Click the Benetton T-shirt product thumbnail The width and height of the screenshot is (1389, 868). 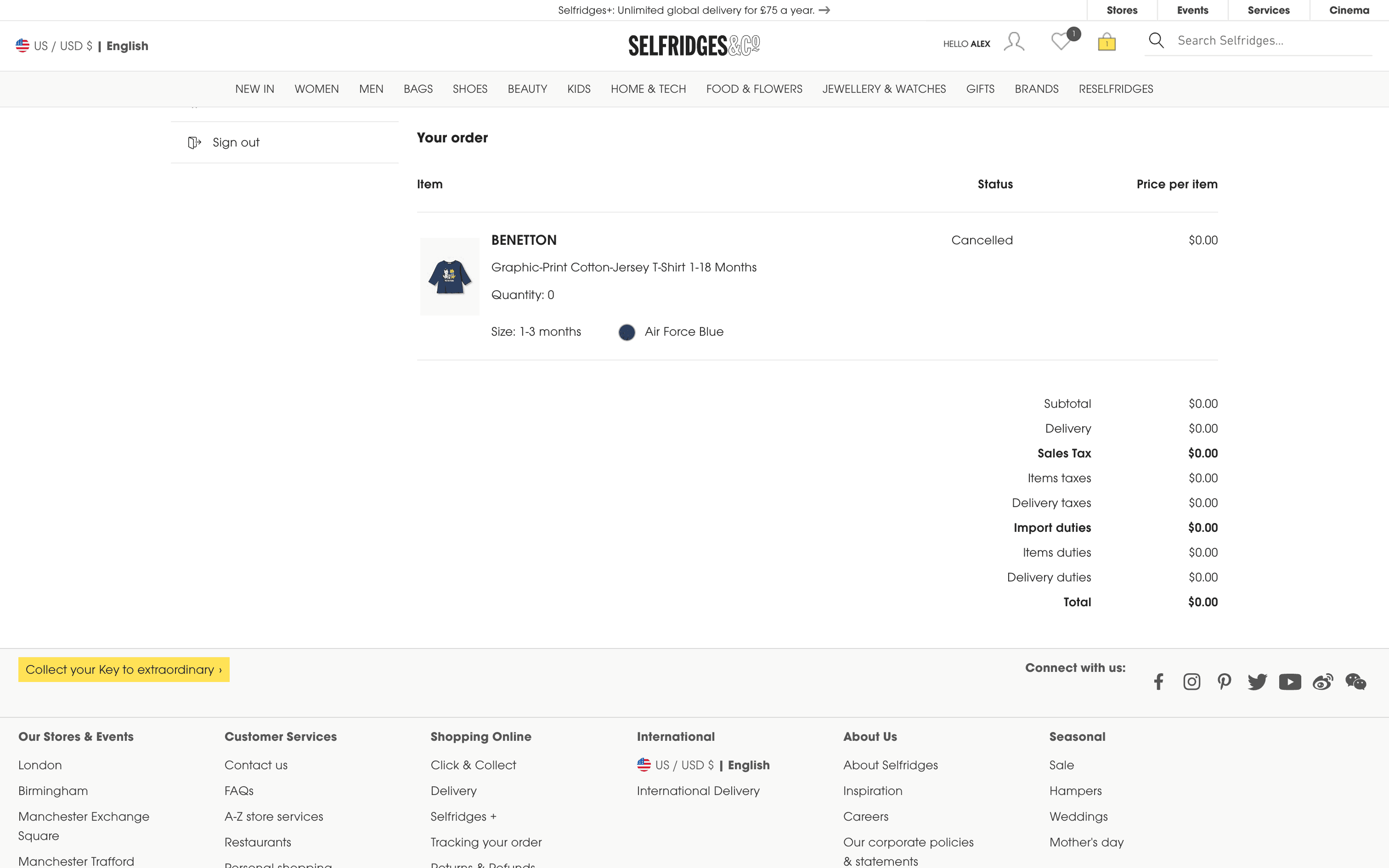(x=449, y=276)
